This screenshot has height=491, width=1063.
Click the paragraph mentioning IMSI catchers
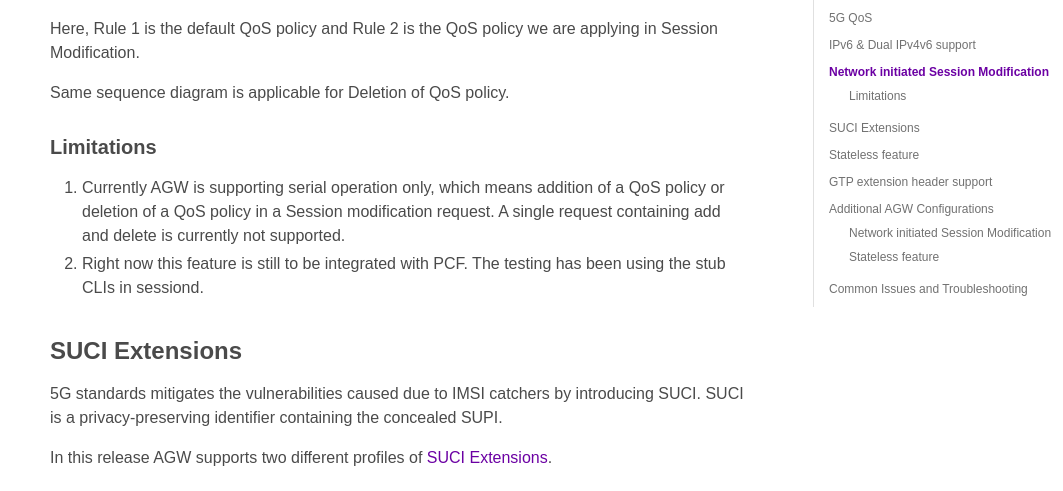coord(396,406)
